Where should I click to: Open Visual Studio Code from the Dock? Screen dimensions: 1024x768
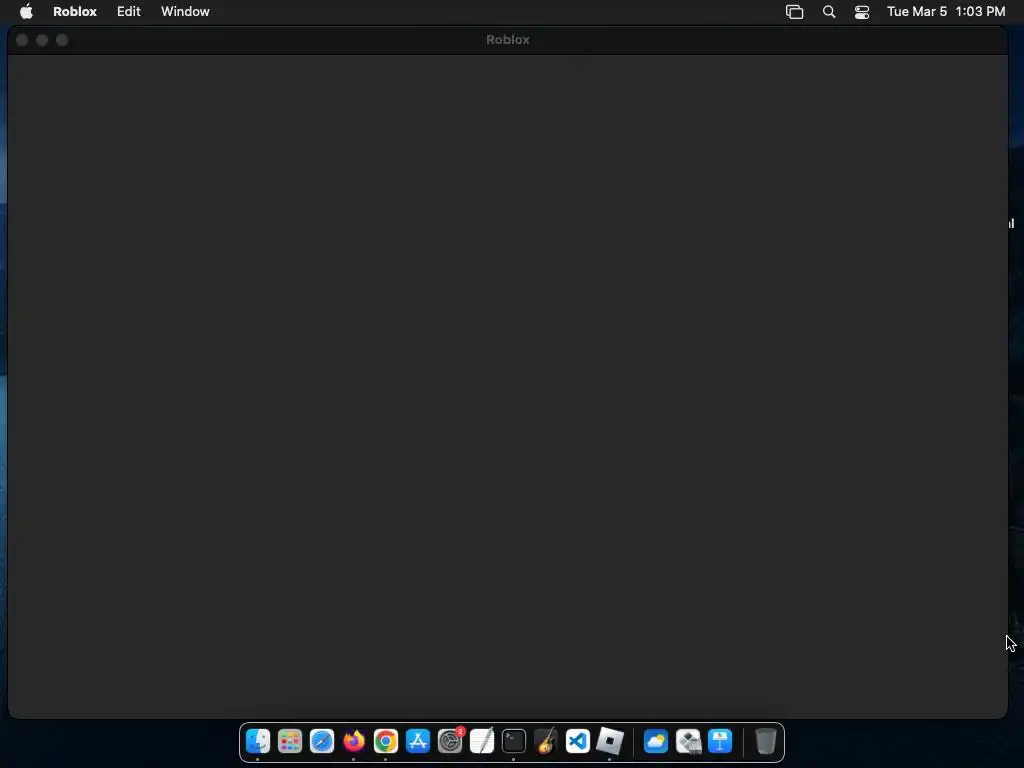578,741
